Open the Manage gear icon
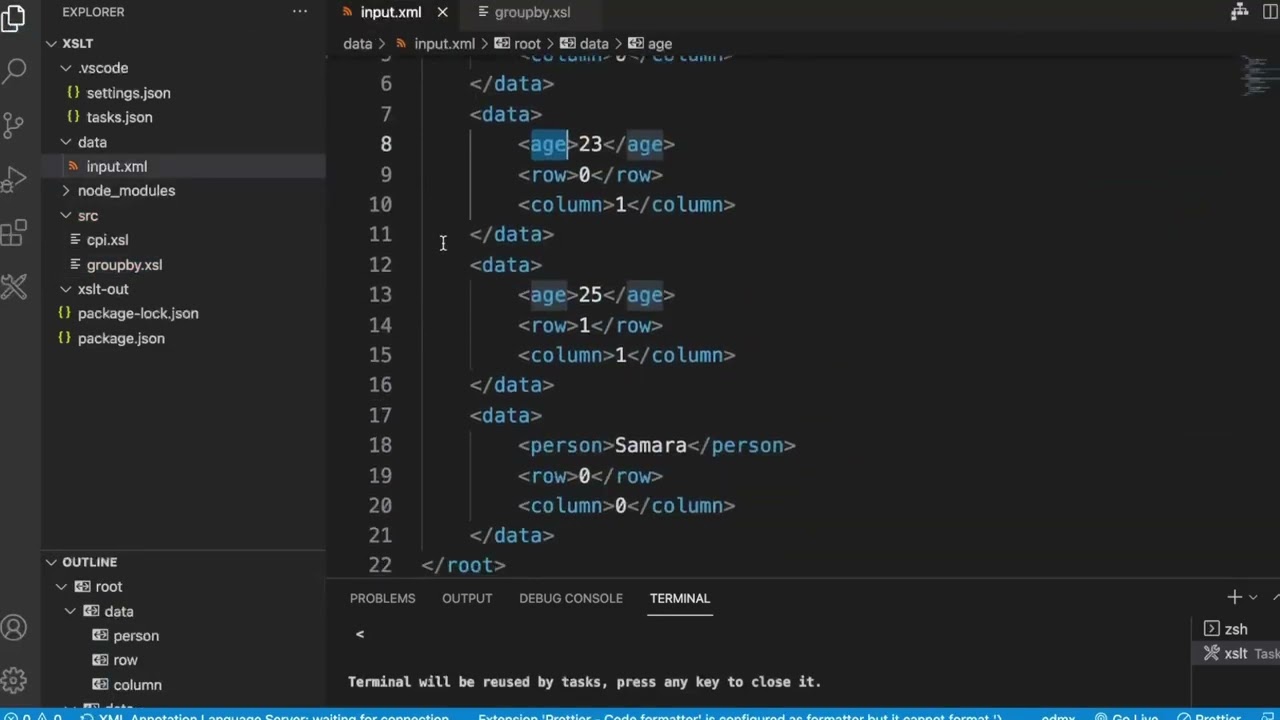 click(x=14, y=680)
